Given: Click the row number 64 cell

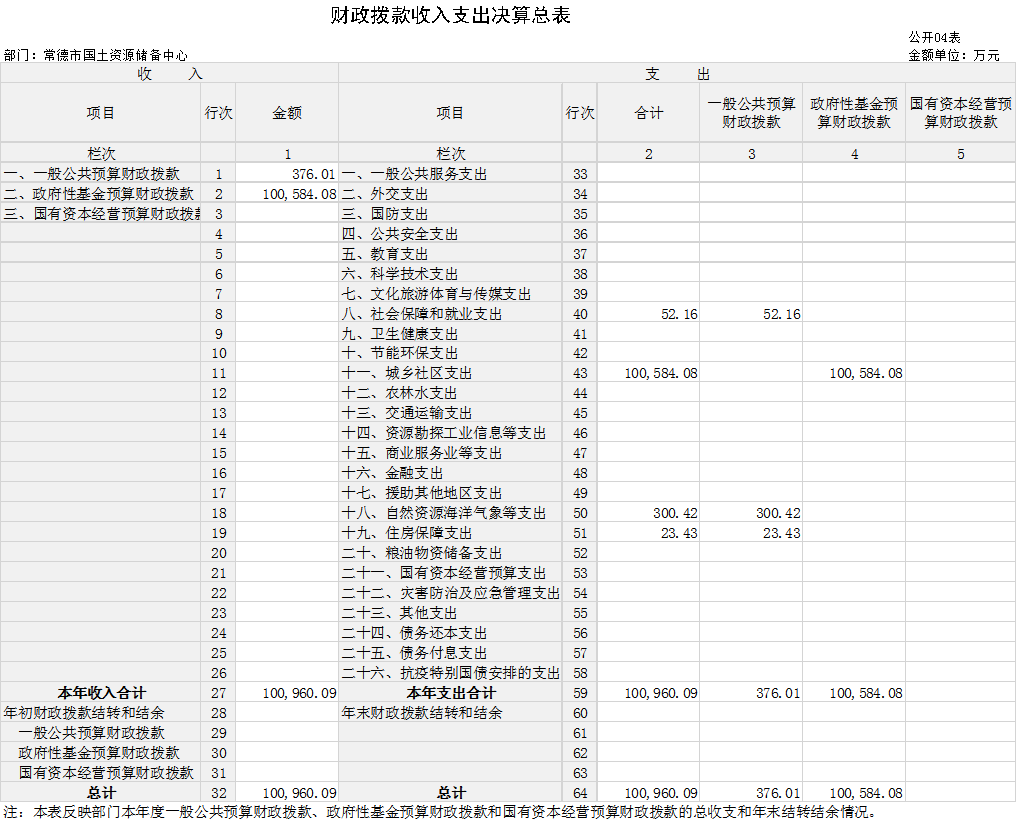Looking at the screenshot, I should [580, 793].
